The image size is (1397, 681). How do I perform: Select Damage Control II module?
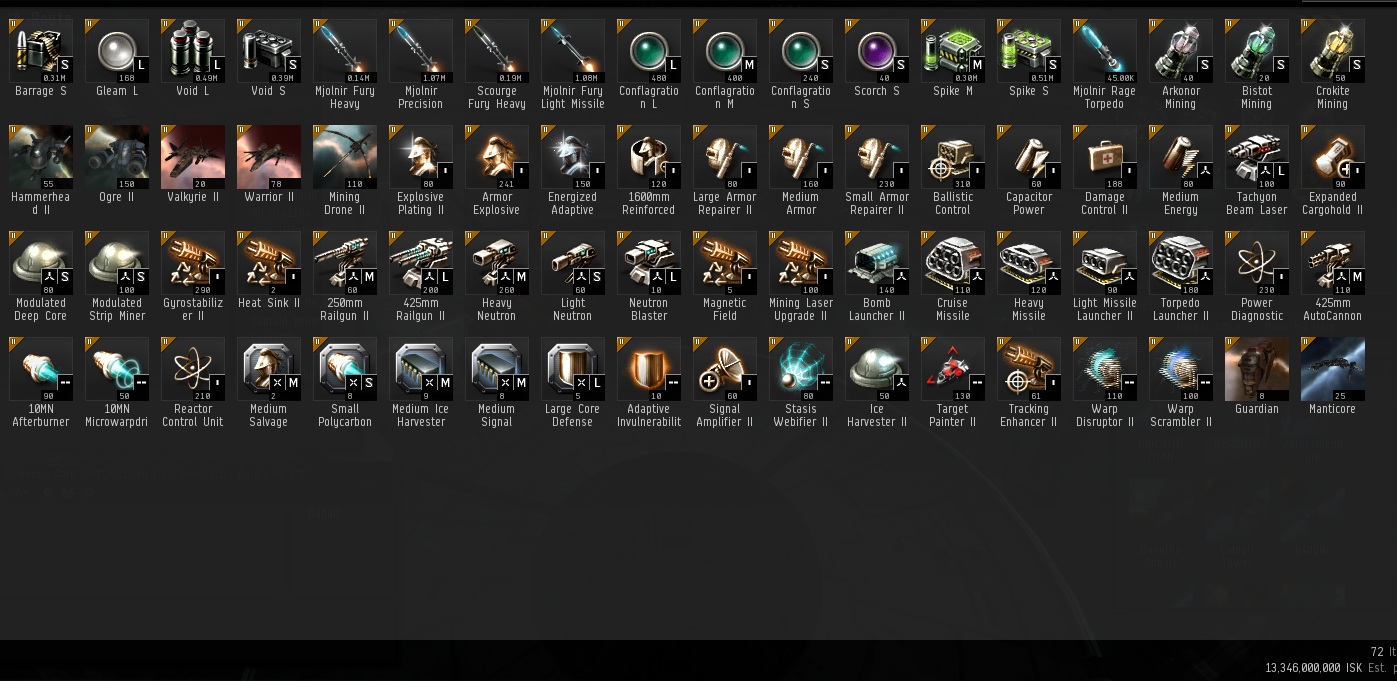click(x=1105, y=157)
